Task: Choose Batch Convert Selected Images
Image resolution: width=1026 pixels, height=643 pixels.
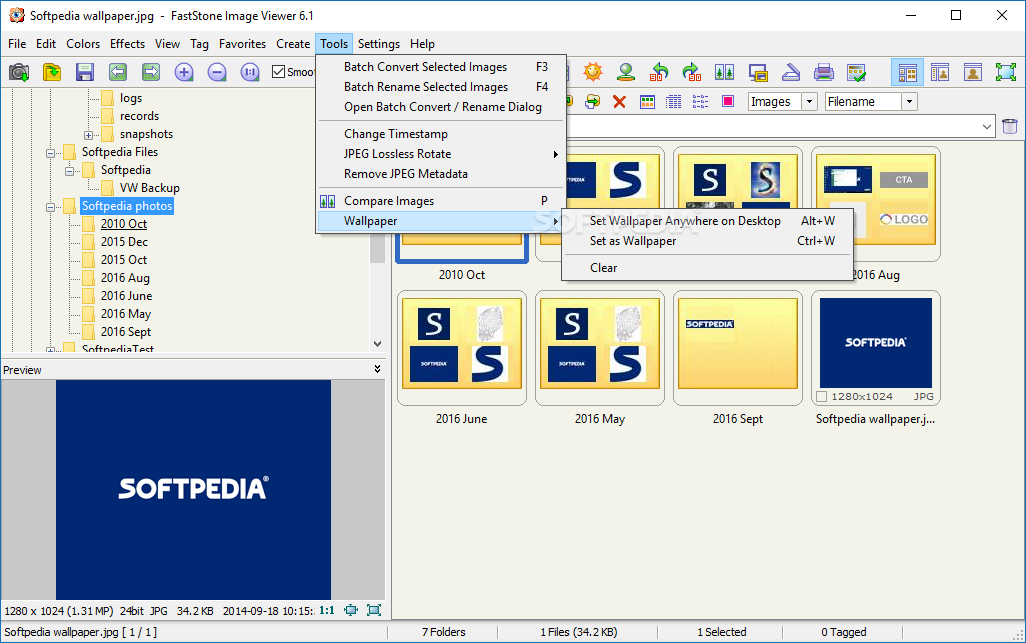Action: click(x=441, y=67)
